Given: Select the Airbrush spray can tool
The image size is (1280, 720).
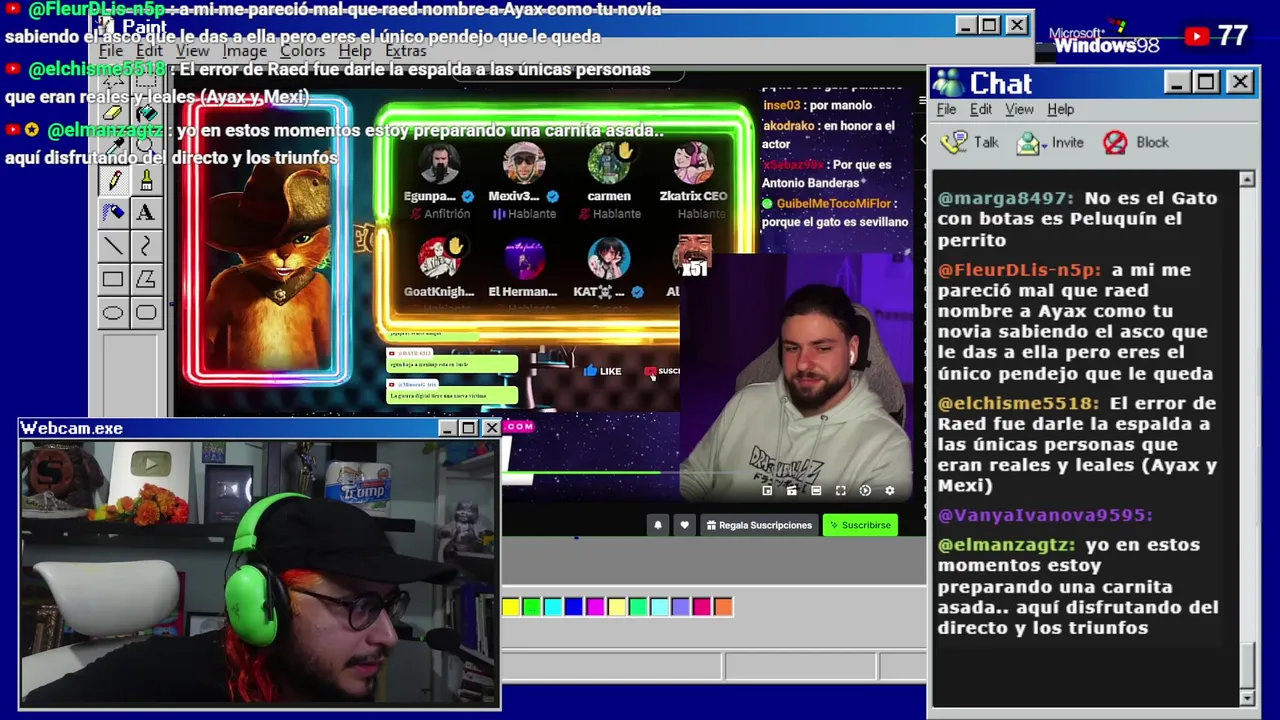Looking at the screenshot, I should click(113, 212).
